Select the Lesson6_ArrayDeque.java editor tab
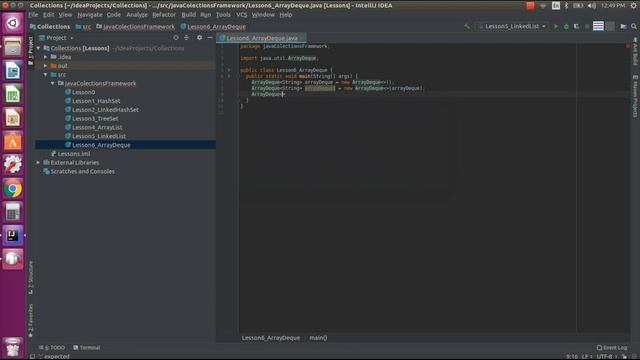The image size is (640, 360). pyautogui.click(x=262, y=38)
